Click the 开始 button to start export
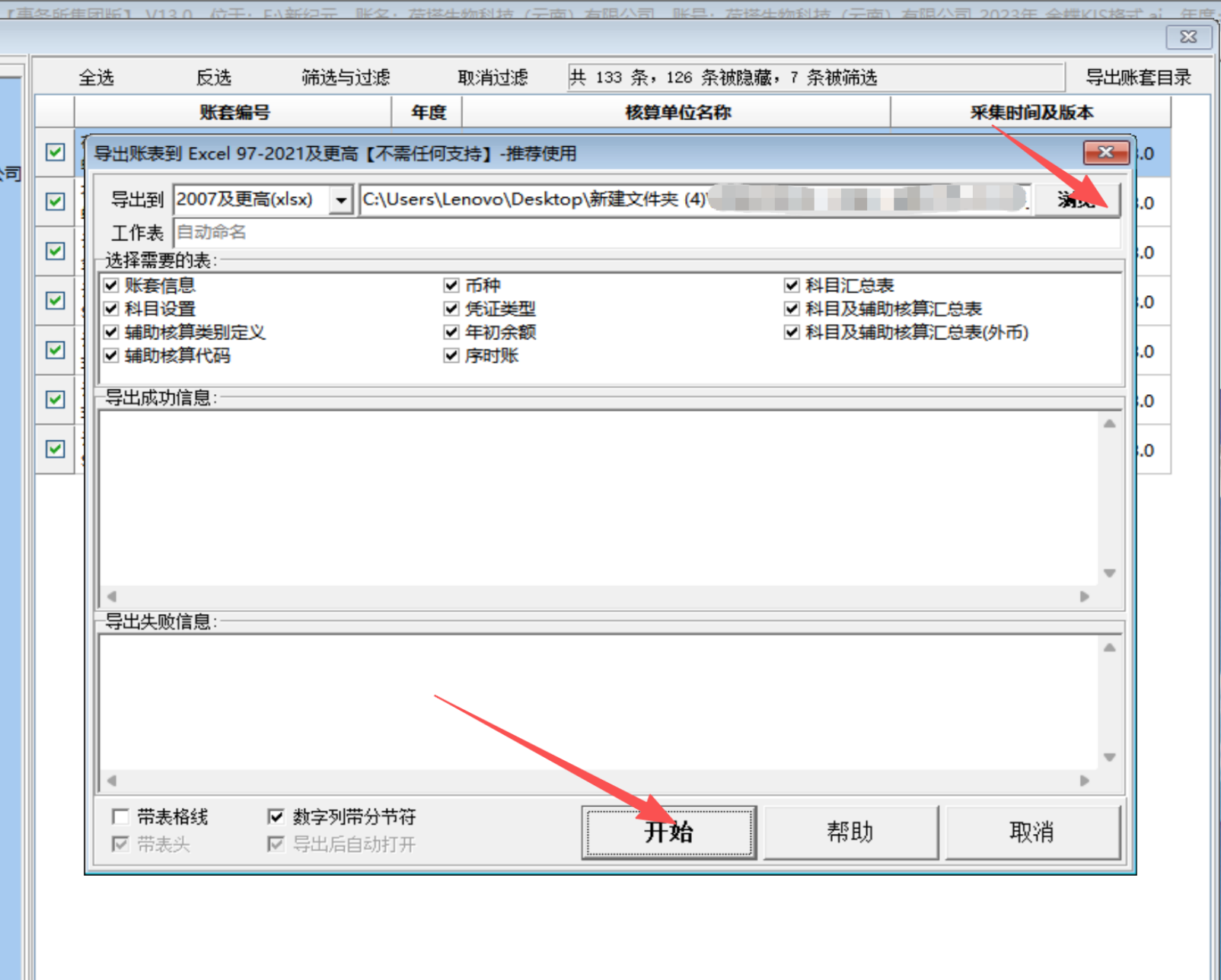Viewport: 1221px width, 980px height. click(668, 832)
